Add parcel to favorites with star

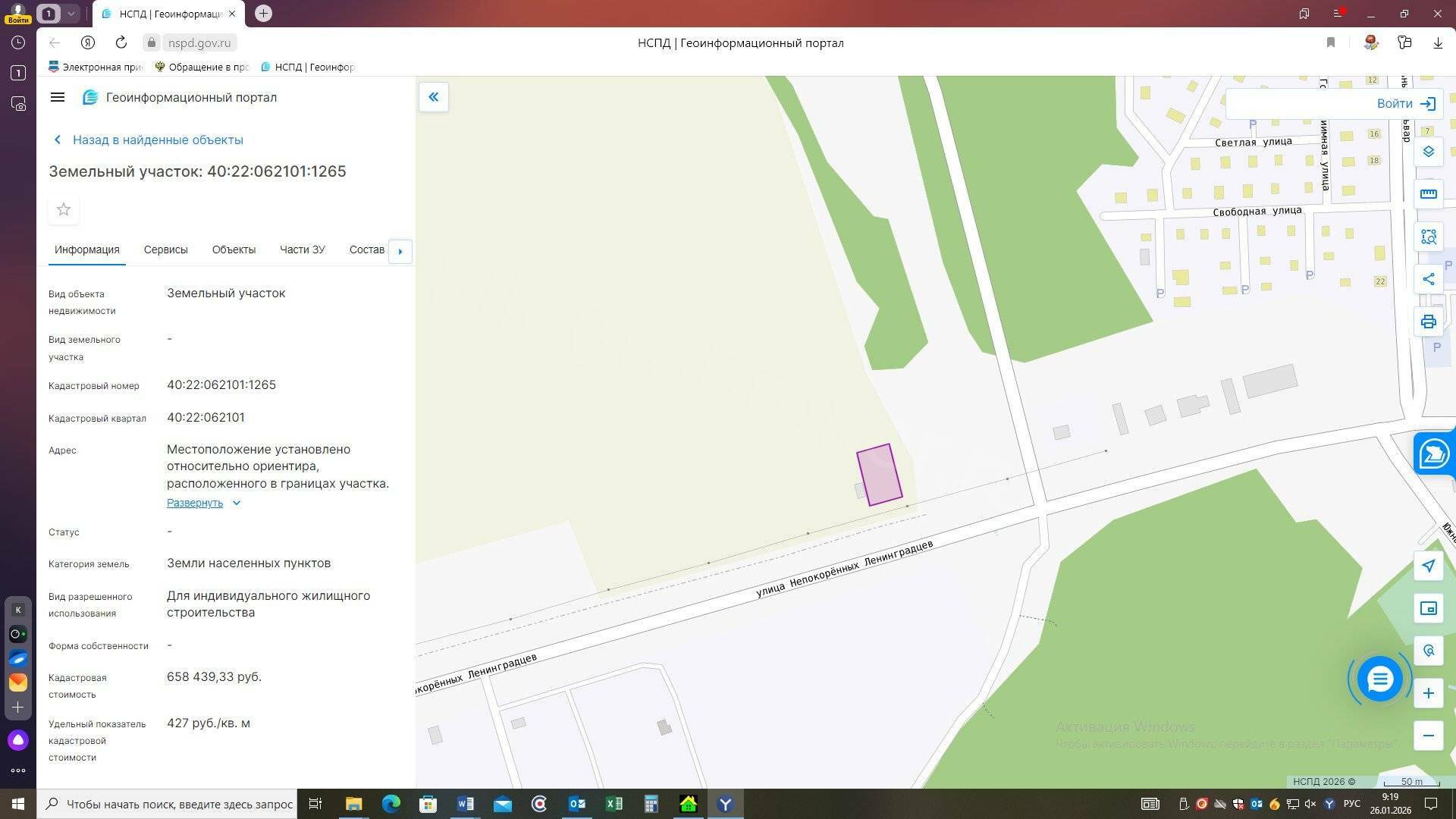tap(64, 209)
